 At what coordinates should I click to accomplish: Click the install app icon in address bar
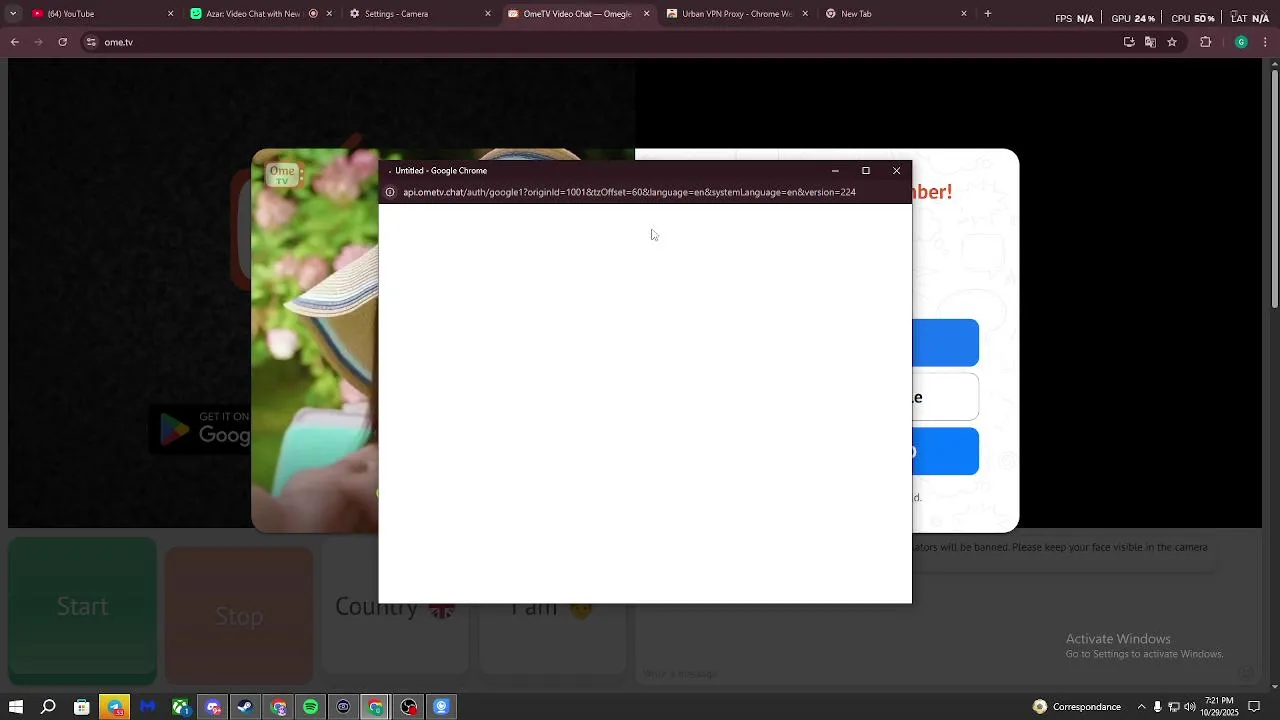click(x=1129, y=42)
